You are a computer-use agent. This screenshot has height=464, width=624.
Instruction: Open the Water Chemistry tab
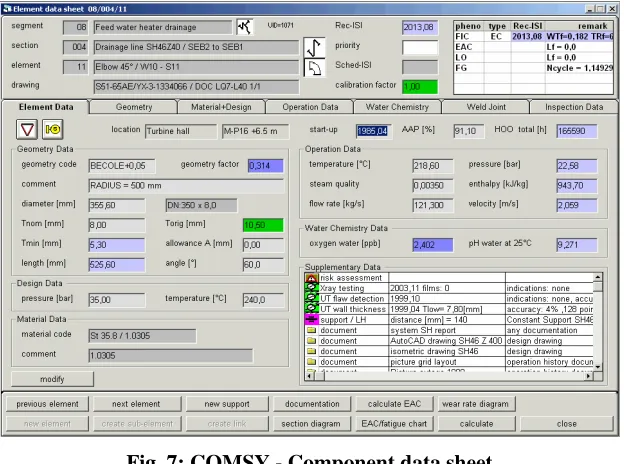pyautogui.click(x=397, y=107)
